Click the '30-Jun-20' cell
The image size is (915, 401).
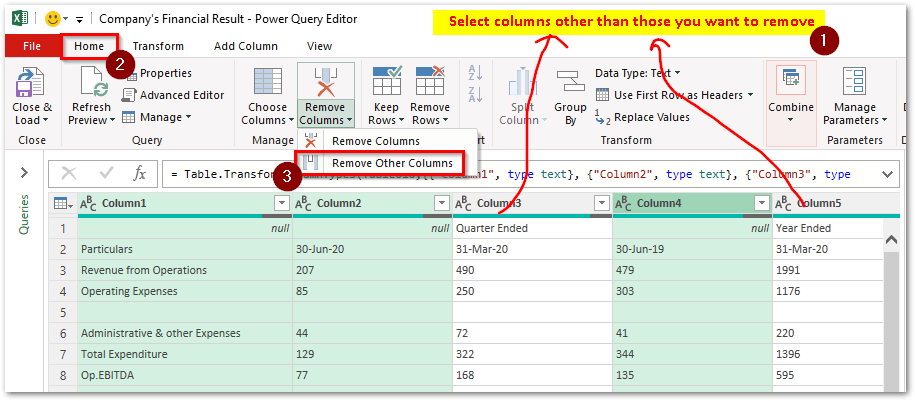pyautogui.click(x=372, y=249)
